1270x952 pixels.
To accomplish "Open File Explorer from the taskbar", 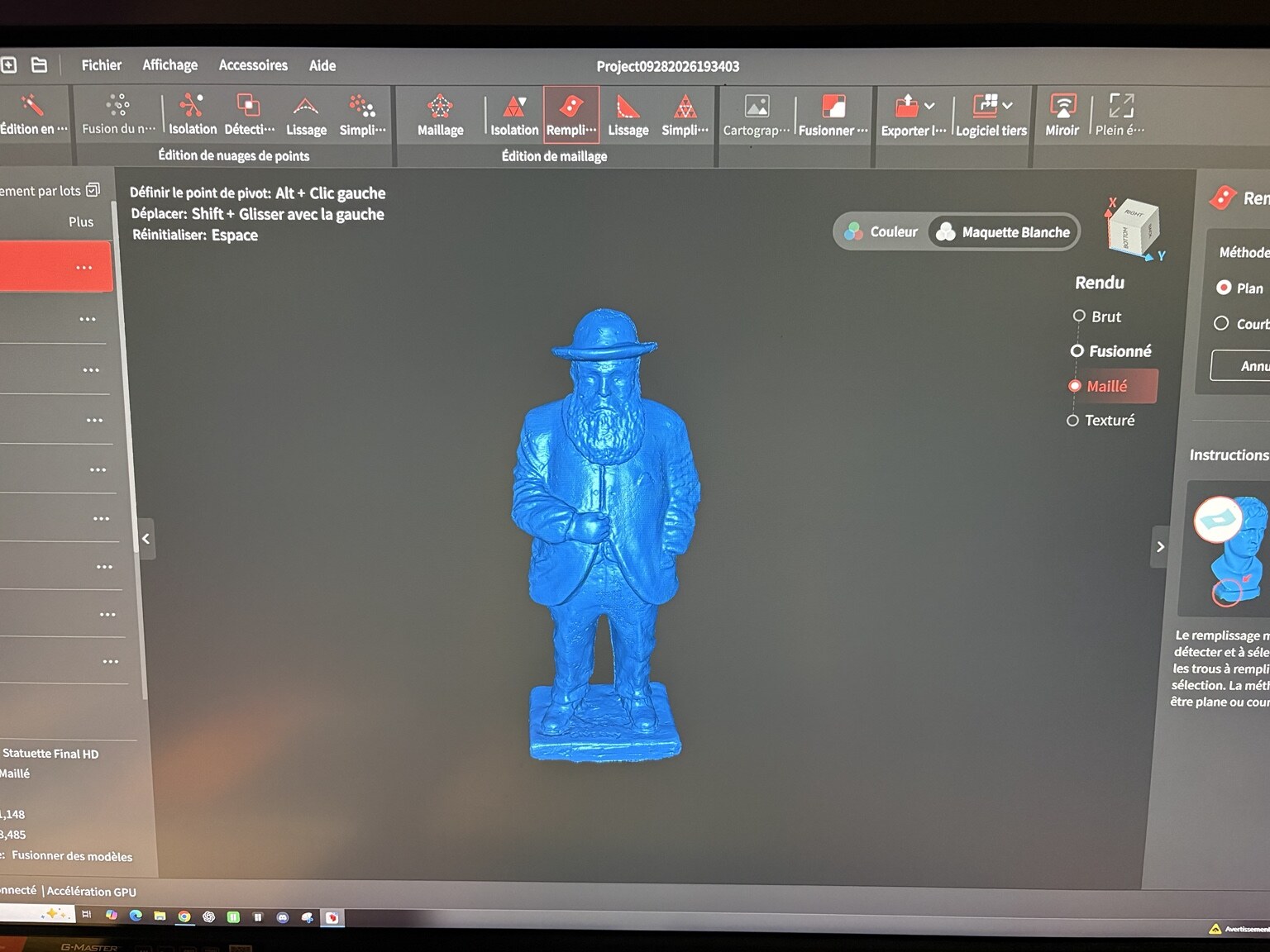I will pyautogui.click(x=160, y=916).
